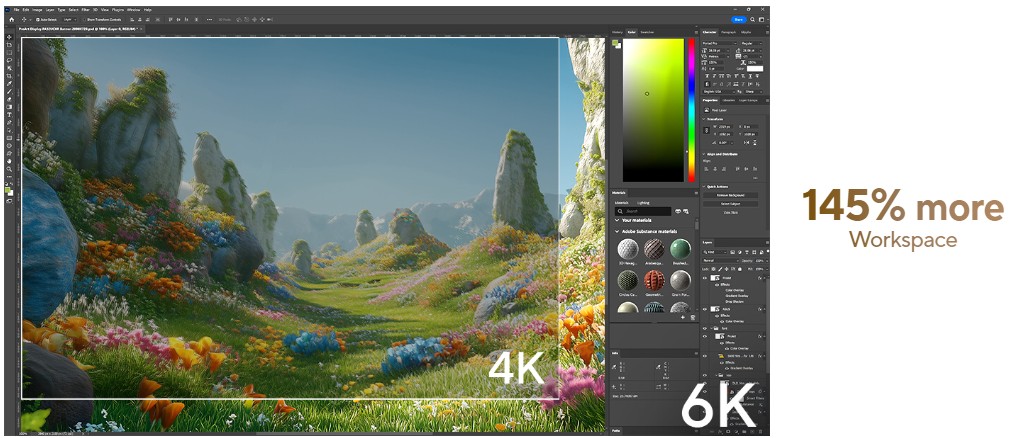Select the Horizontal Type tool
The image size is (1029, 438).
point(9,114)
